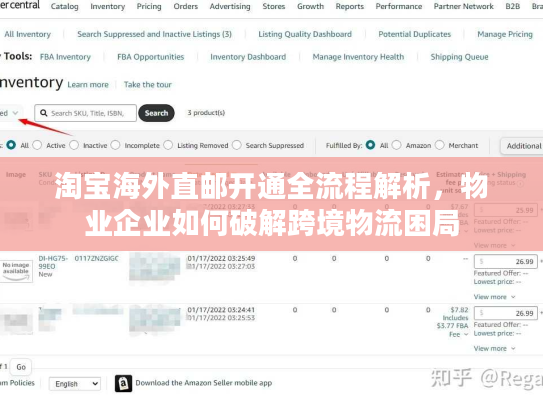
Task: Click the 'Learn more' link
Action: pos(88,85)
